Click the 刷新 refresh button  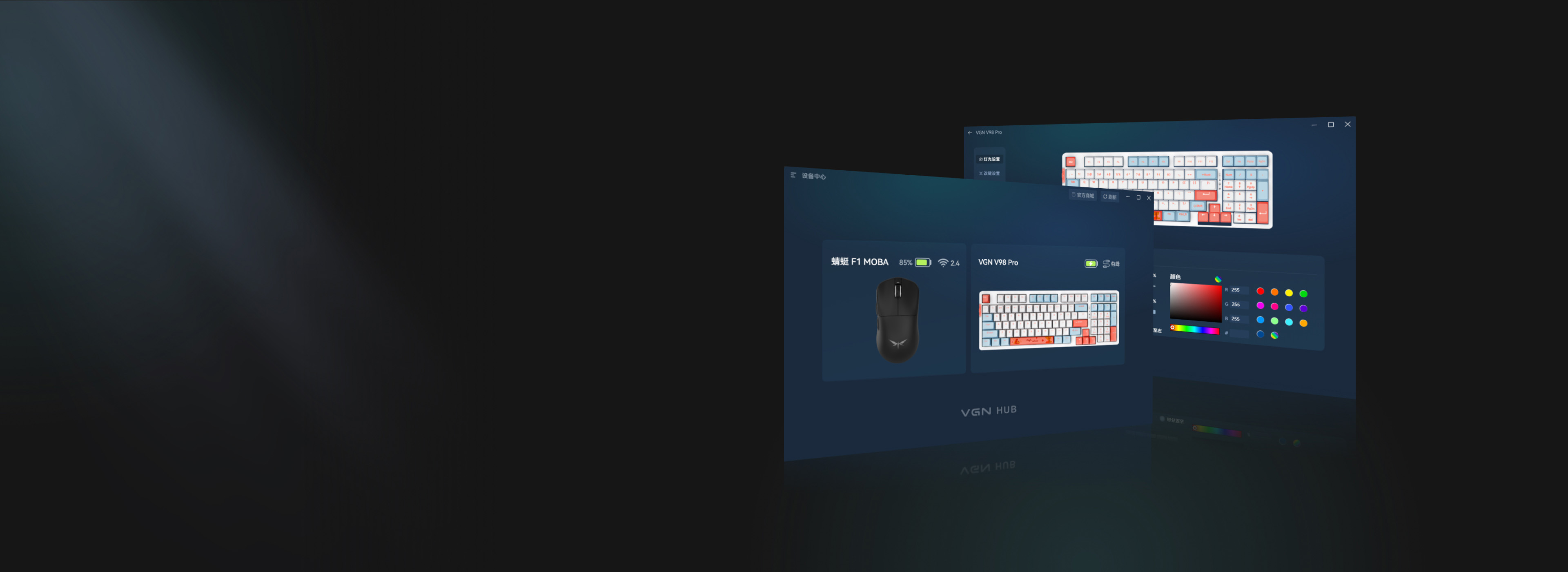1110,196
